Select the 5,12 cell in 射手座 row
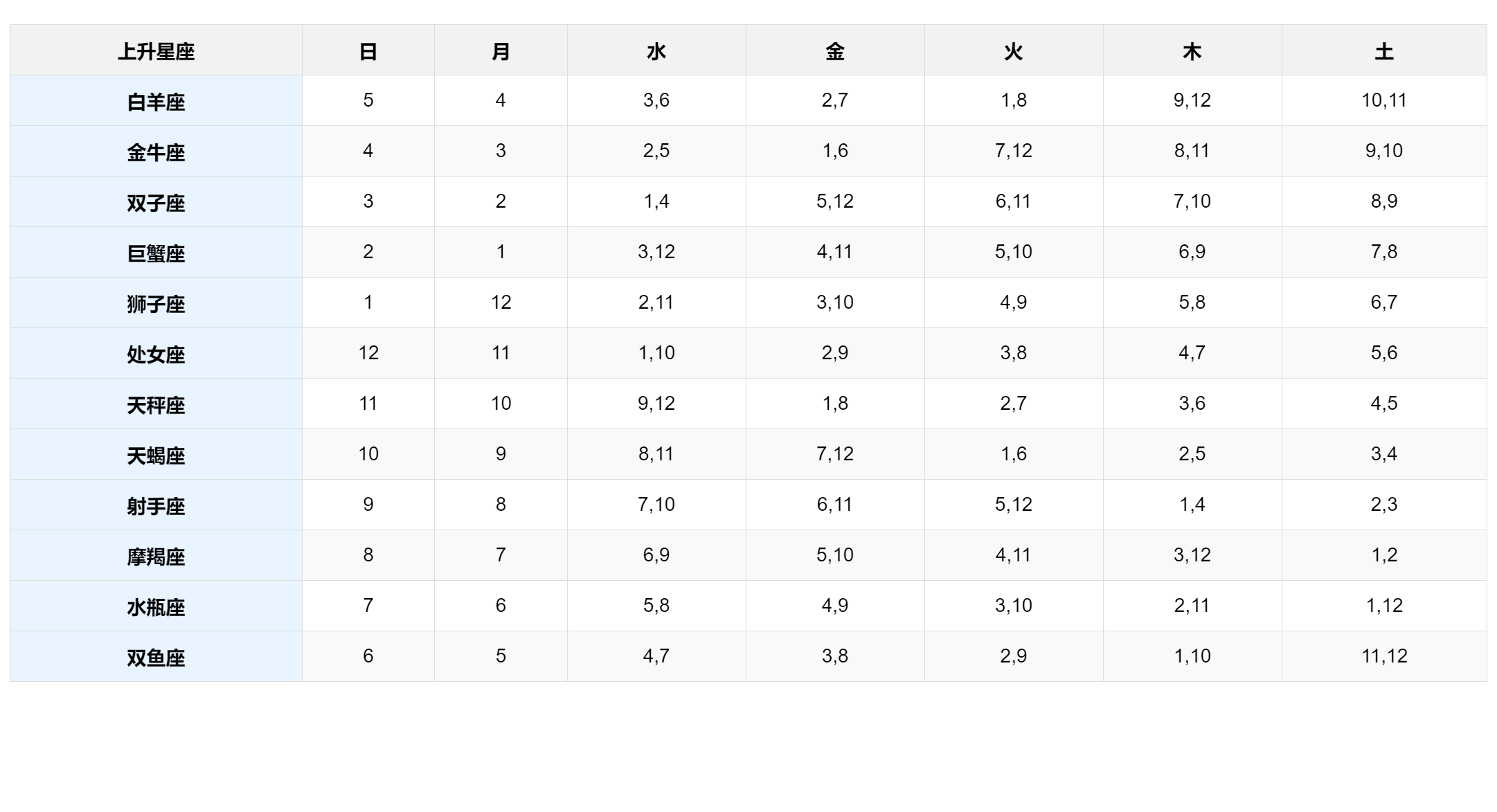The image size is (1497, 812). pyautogui.click(x=1014, y=505)
